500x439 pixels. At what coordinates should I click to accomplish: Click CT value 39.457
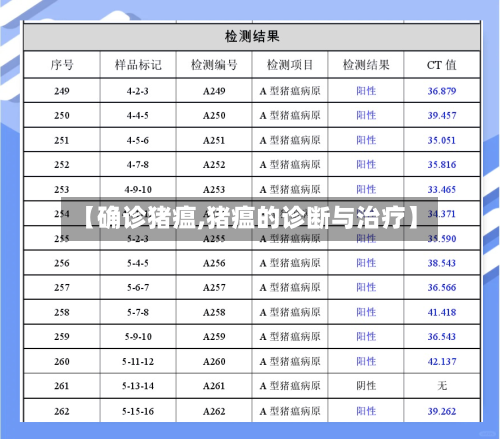click(442, 115)
